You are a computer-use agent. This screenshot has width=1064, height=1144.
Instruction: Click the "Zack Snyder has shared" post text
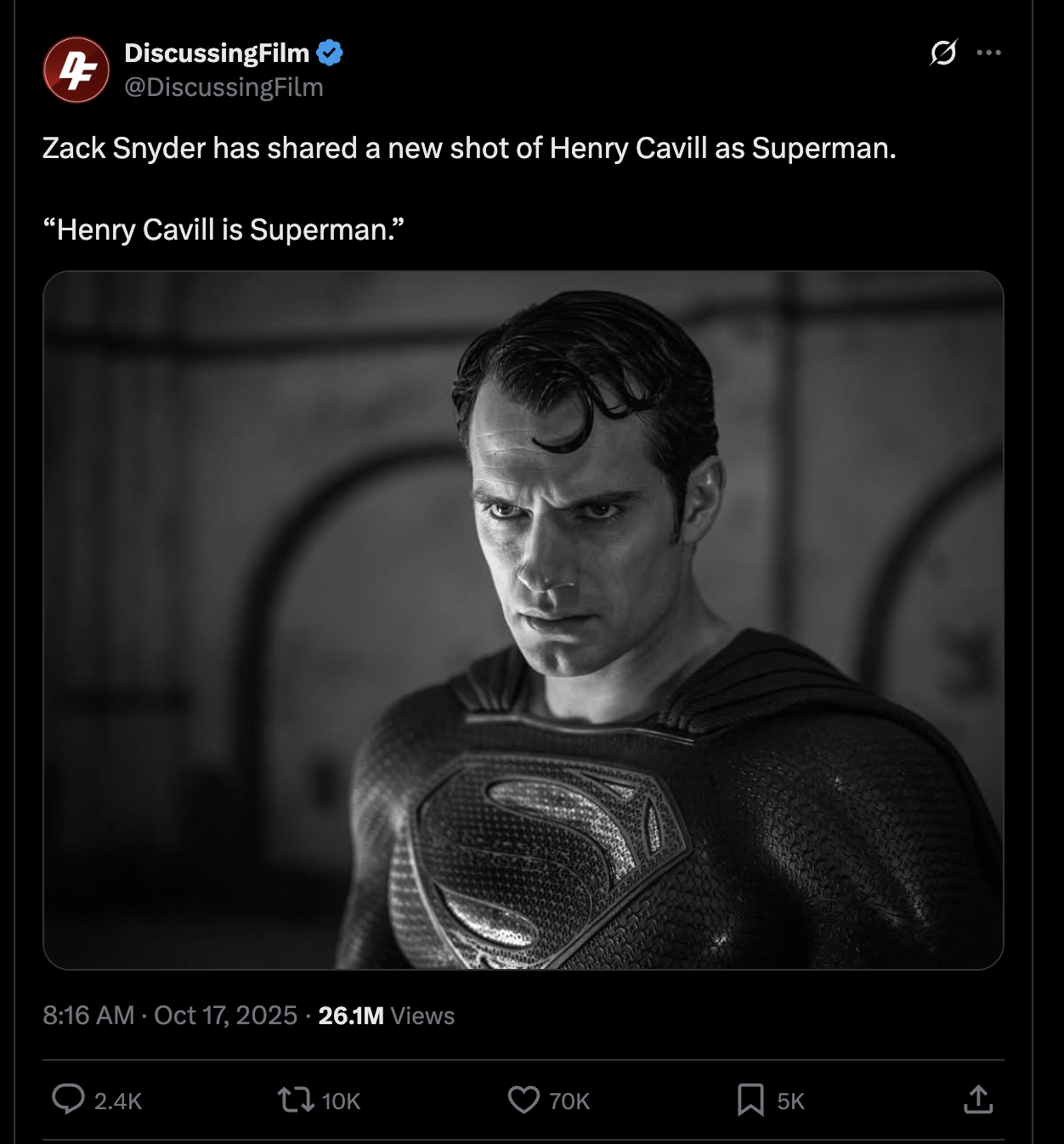[x=469, y=149]
